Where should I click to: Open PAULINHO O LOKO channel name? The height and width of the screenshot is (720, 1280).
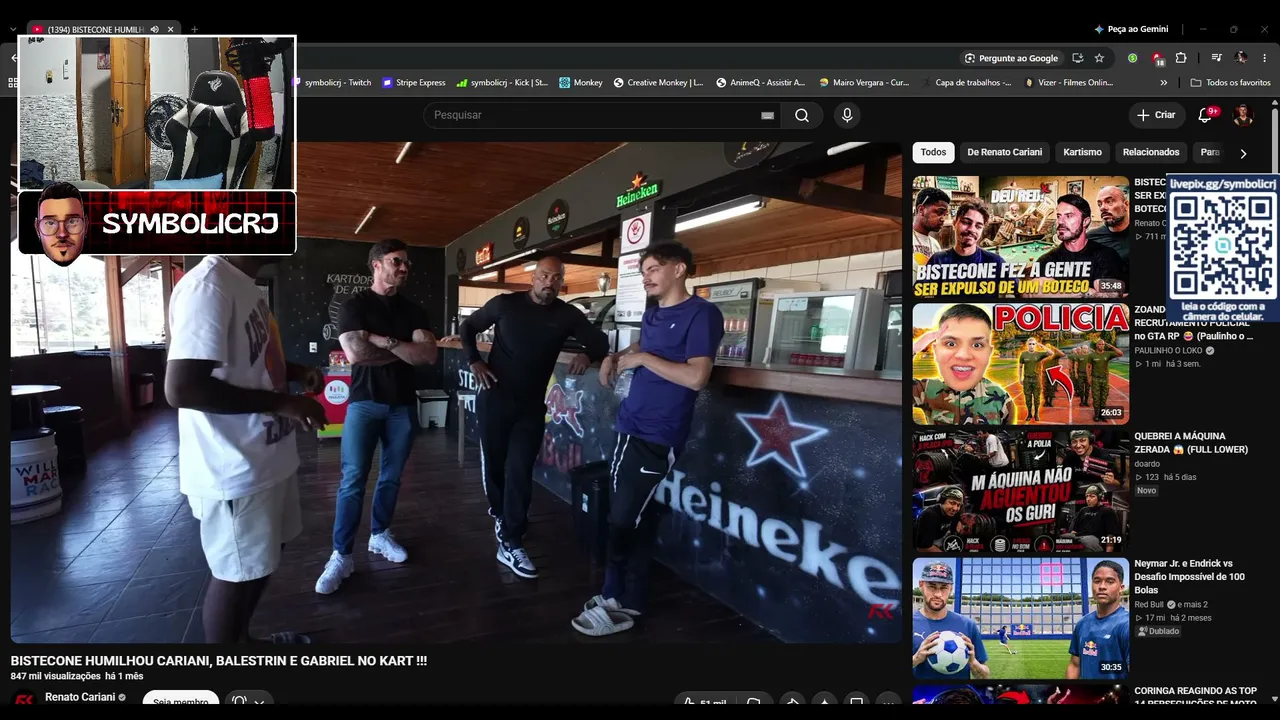click(1169, 351)
